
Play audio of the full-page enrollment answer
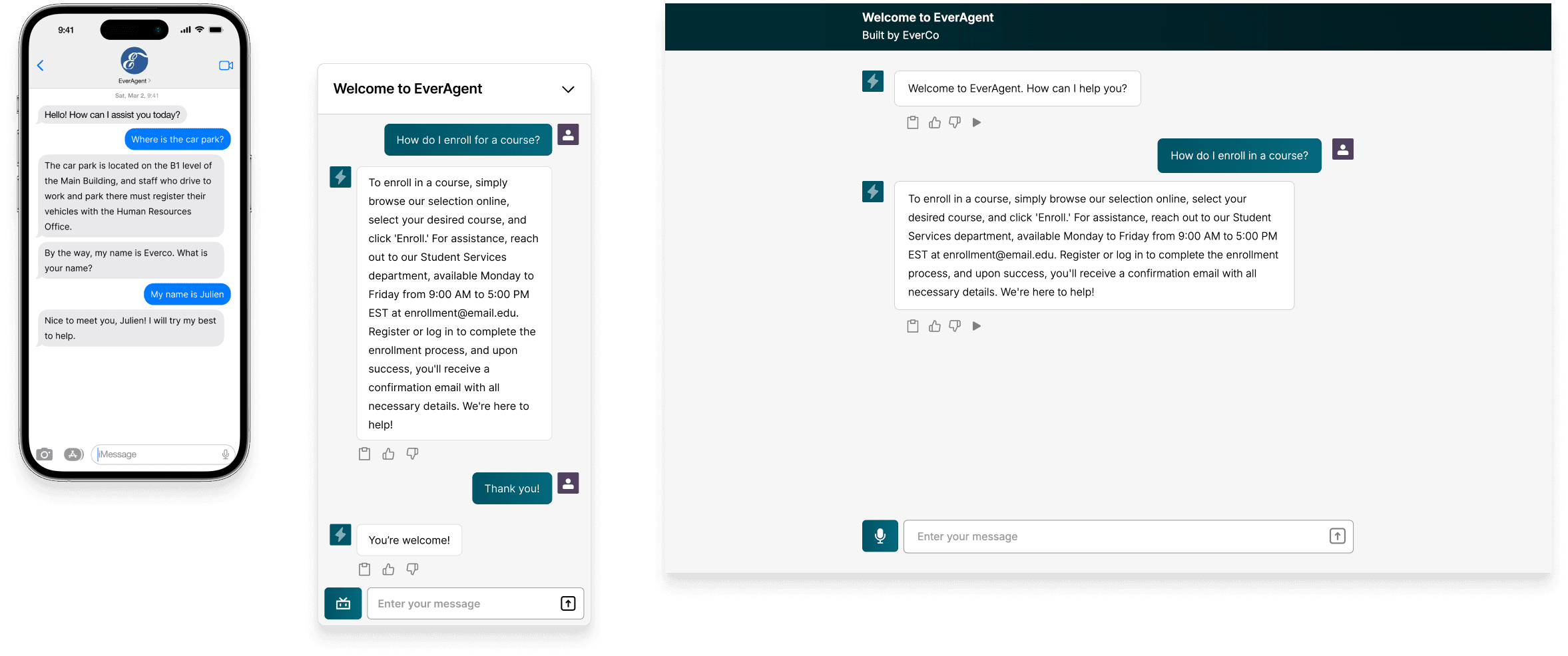tap(977, 326)
